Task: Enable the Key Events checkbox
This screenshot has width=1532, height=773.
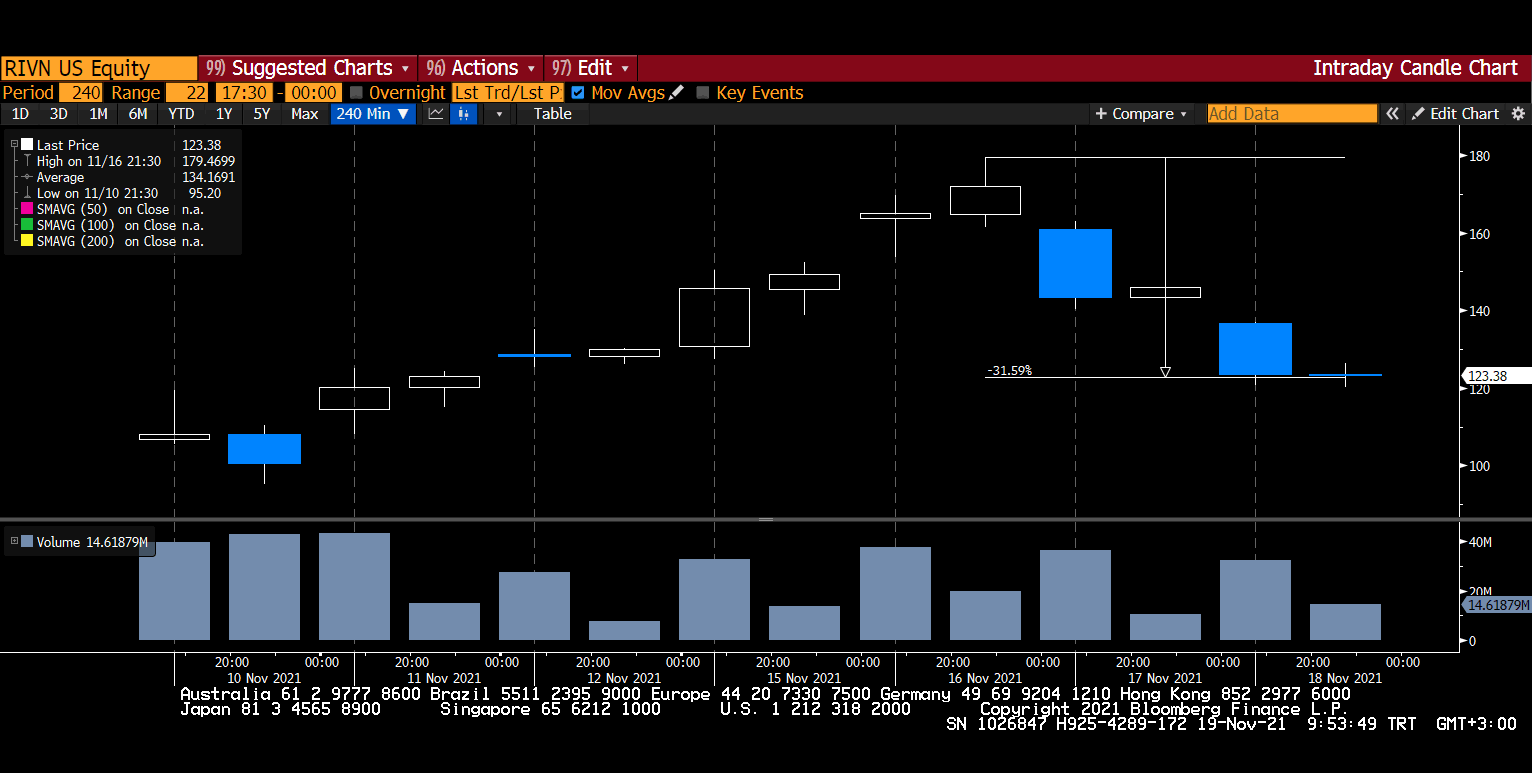Action: [703, 93]
